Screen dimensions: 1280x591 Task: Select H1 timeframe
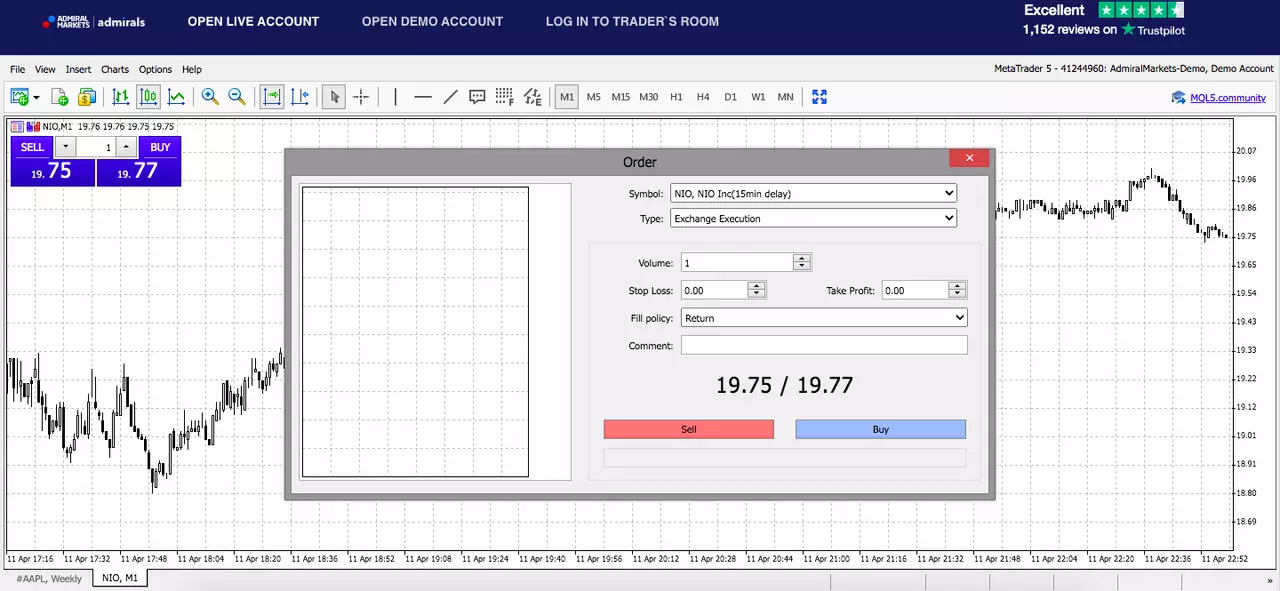point(676,97)
